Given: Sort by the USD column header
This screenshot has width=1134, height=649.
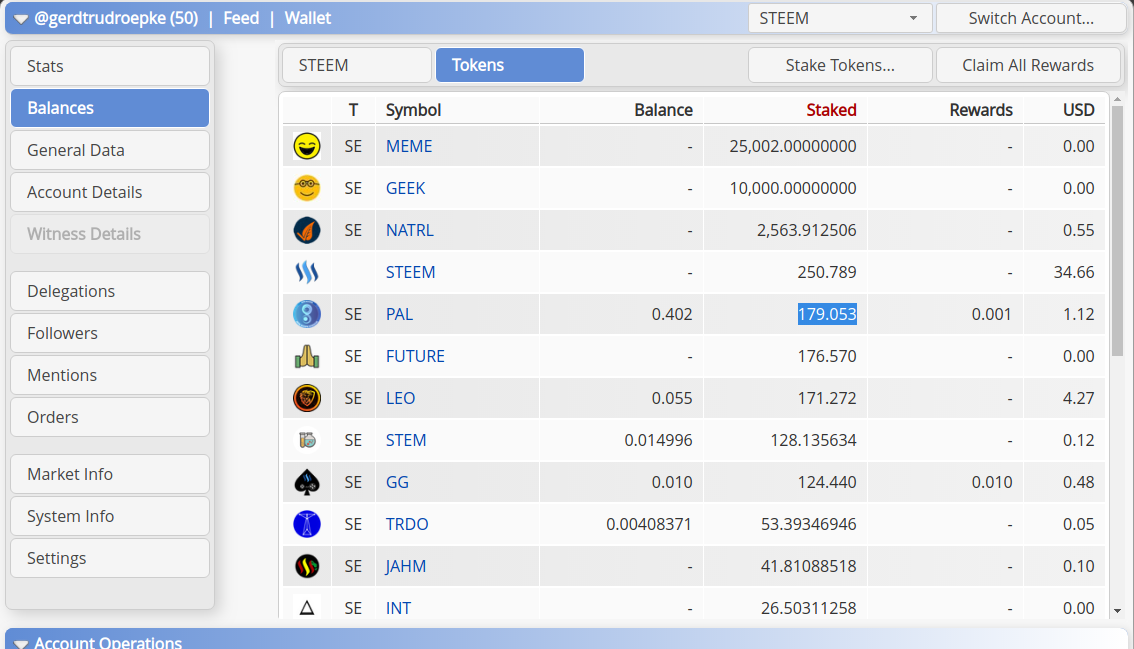Looking at the screenshot, I should [x=1078, y=110].
